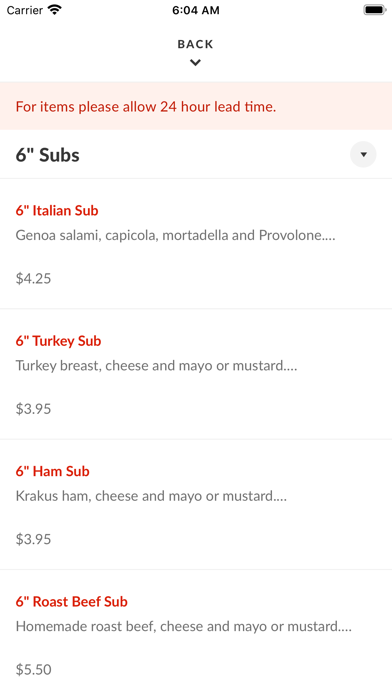Click the $3.95 price under Ham Sub
Viewport: 392px width, 696px height.
33,539
